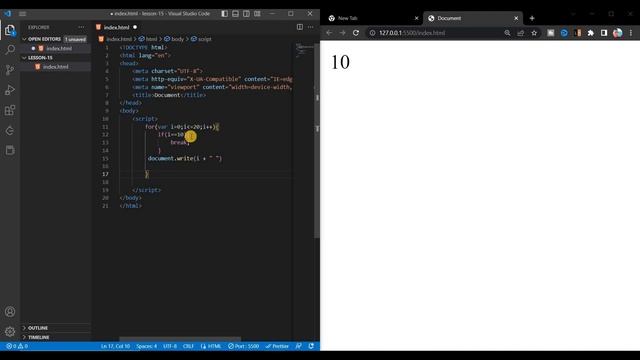The height and width of the screenshot is (360, 640).
Task: Click 'UTF-8' encoding in status bar
Action: click(x=170, y=346)
